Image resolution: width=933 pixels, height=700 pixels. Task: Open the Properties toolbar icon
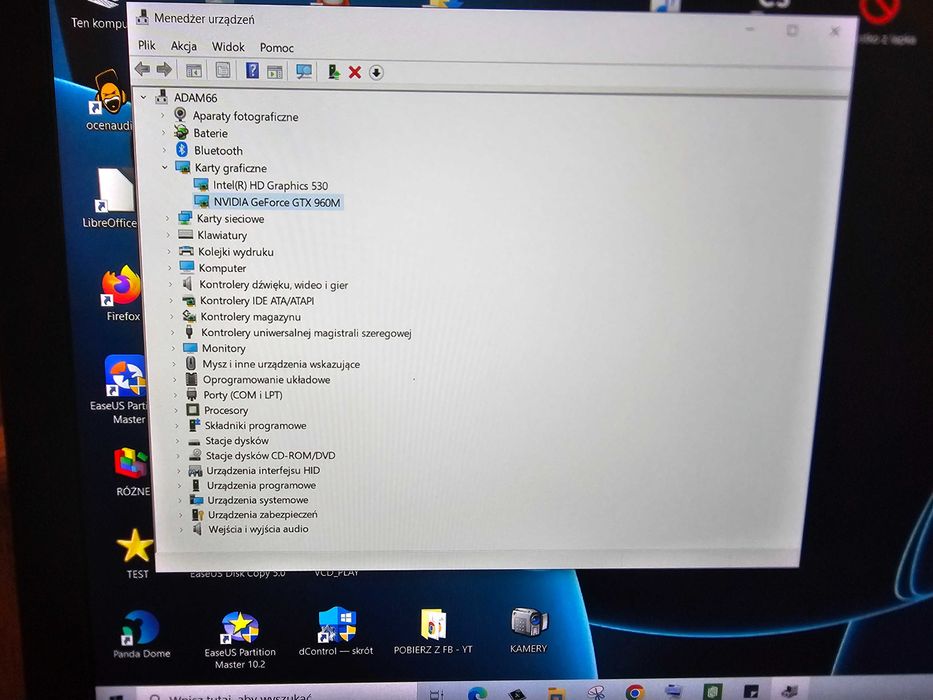223,71
